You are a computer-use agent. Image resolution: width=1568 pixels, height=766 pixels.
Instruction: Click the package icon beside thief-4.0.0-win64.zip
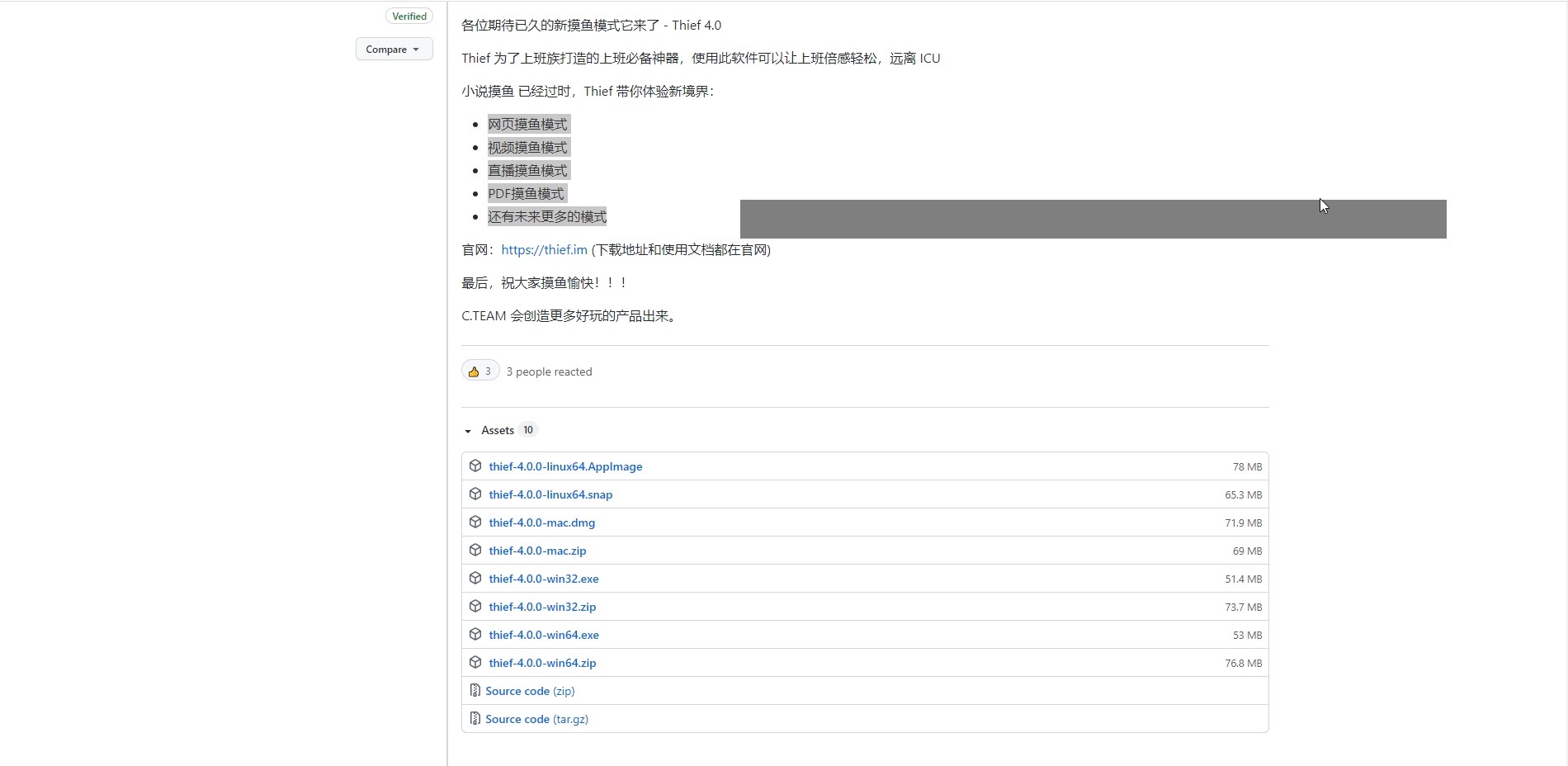tap(475, 663)
